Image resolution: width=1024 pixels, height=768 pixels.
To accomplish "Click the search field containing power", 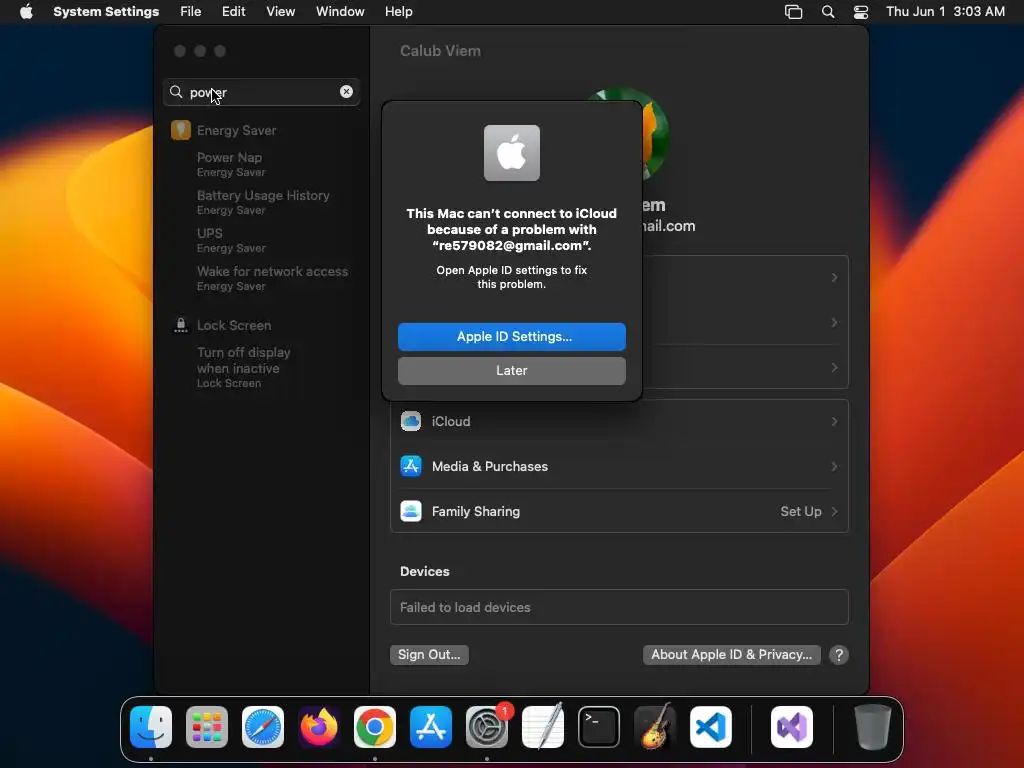I will tap(261, 92).
